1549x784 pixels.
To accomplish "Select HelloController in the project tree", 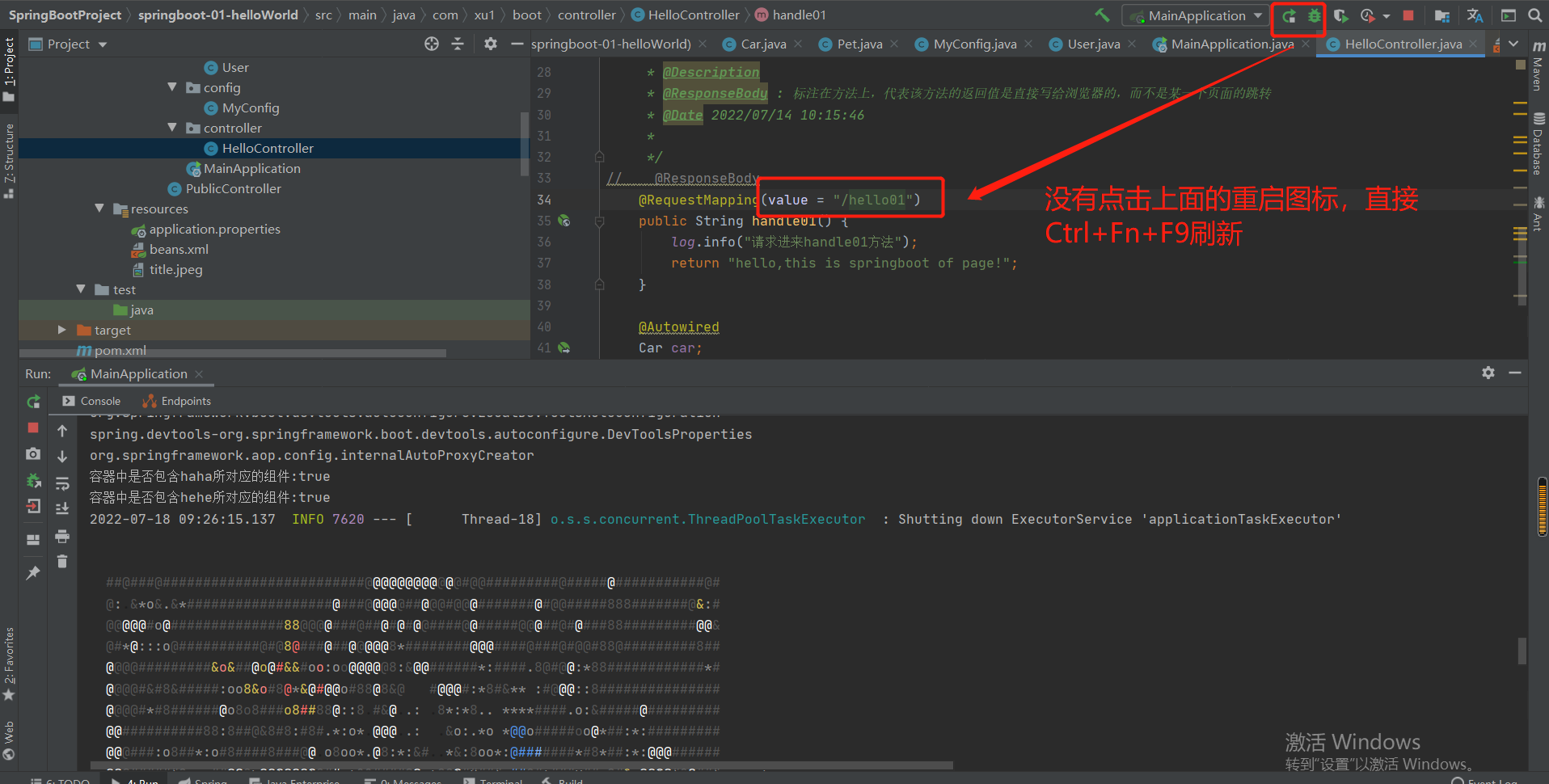I will pos(268,148).
